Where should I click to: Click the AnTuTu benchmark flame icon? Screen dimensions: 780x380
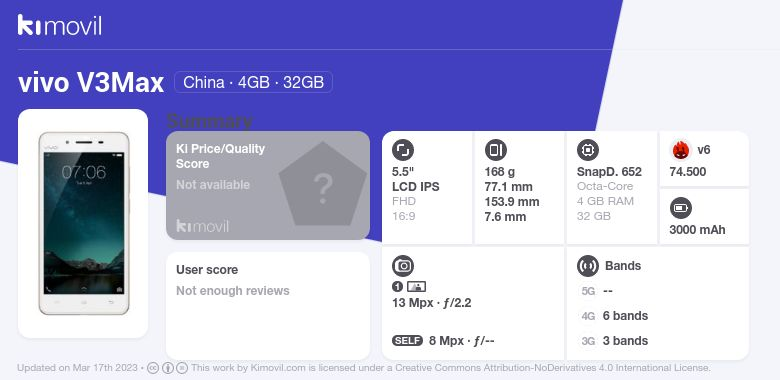tap(680, 150)
